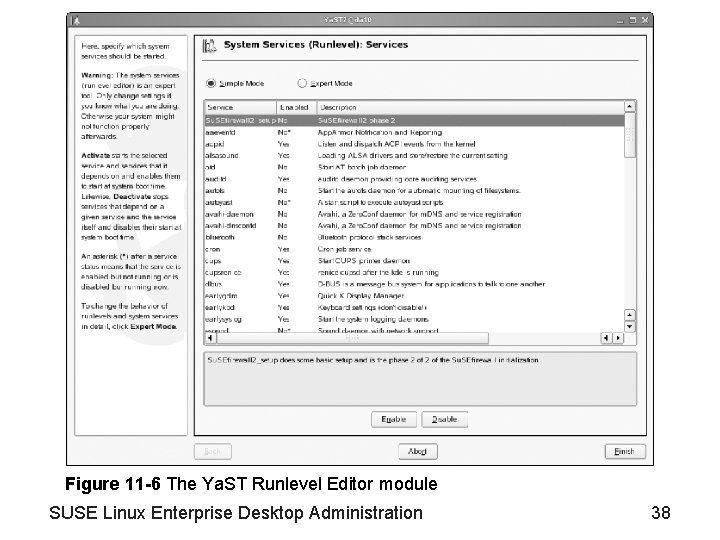This screenshot has height=540, width=720.
Task: Click the YaST window menu icon in title bar
Action: (x=77, y=20)
